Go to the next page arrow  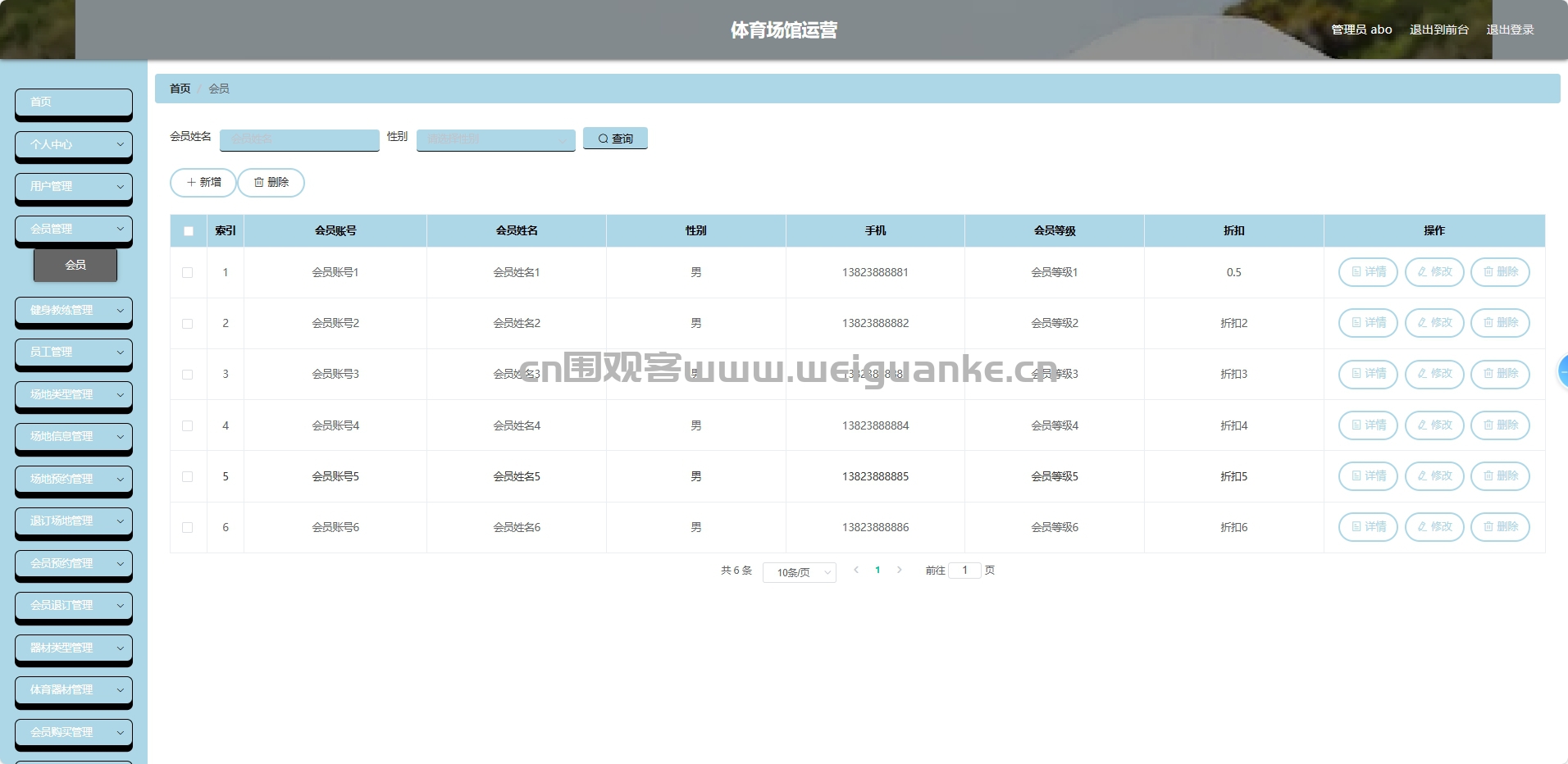tap(899, 570)
